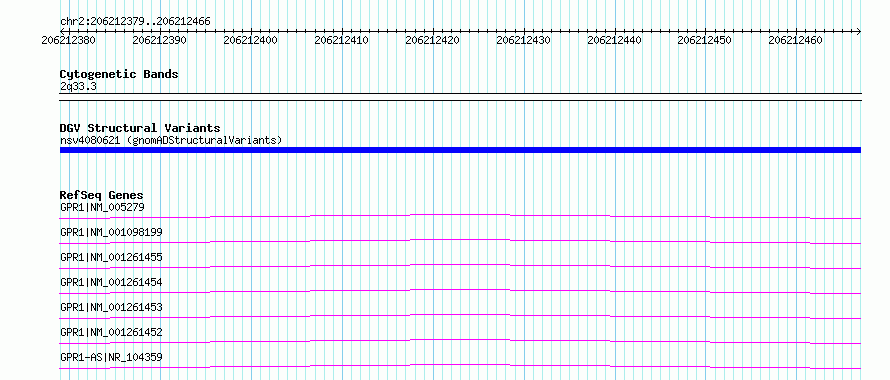The height and width of the screenshot is (380, 890).
Task: Click the DGV Structural Variants track title
Action: [140, 128]
